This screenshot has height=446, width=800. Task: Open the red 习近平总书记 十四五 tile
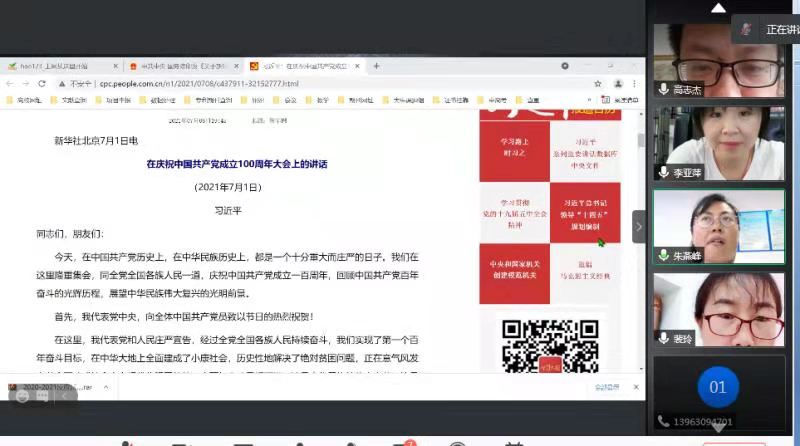585,213
